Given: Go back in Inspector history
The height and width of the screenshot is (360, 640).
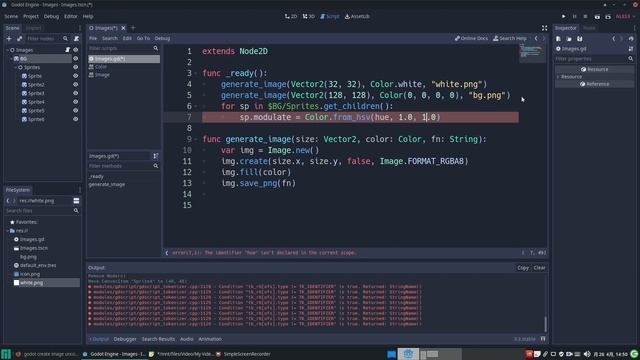Looking at the screenshot, I should click(613, 39).
